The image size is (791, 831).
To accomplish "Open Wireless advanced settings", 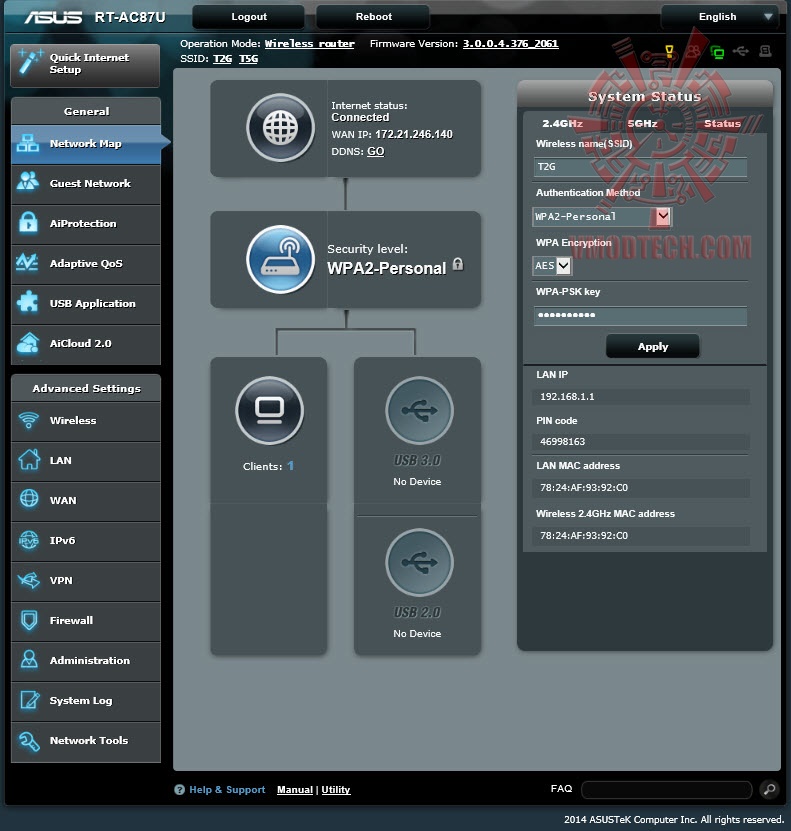I will (x=86, y=421).
